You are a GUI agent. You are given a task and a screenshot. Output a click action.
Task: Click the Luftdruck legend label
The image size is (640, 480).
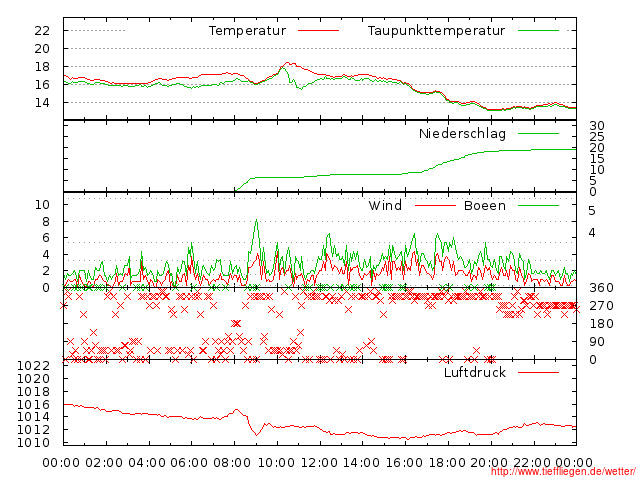475,372
